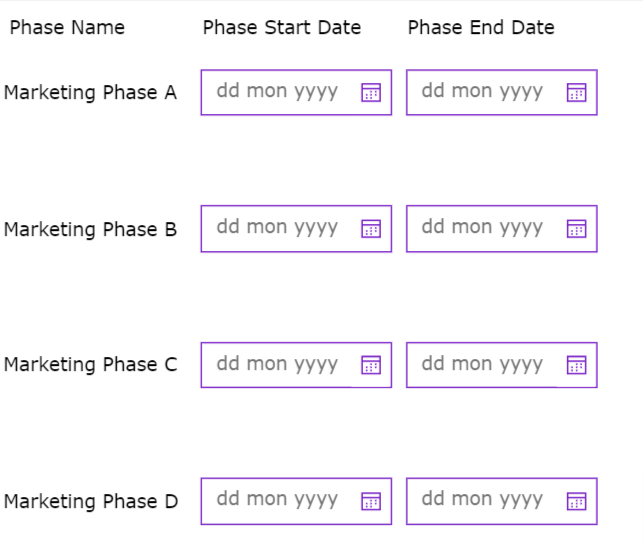
Task: Open calendar for Marketing Phase C end date
Action: coord(576,365)
